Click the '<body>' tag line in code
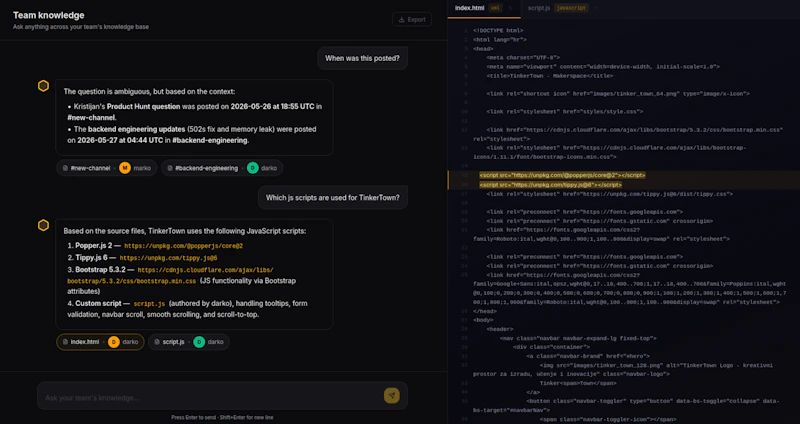Viewport: 800px width, 424px height. click(483, 320)
